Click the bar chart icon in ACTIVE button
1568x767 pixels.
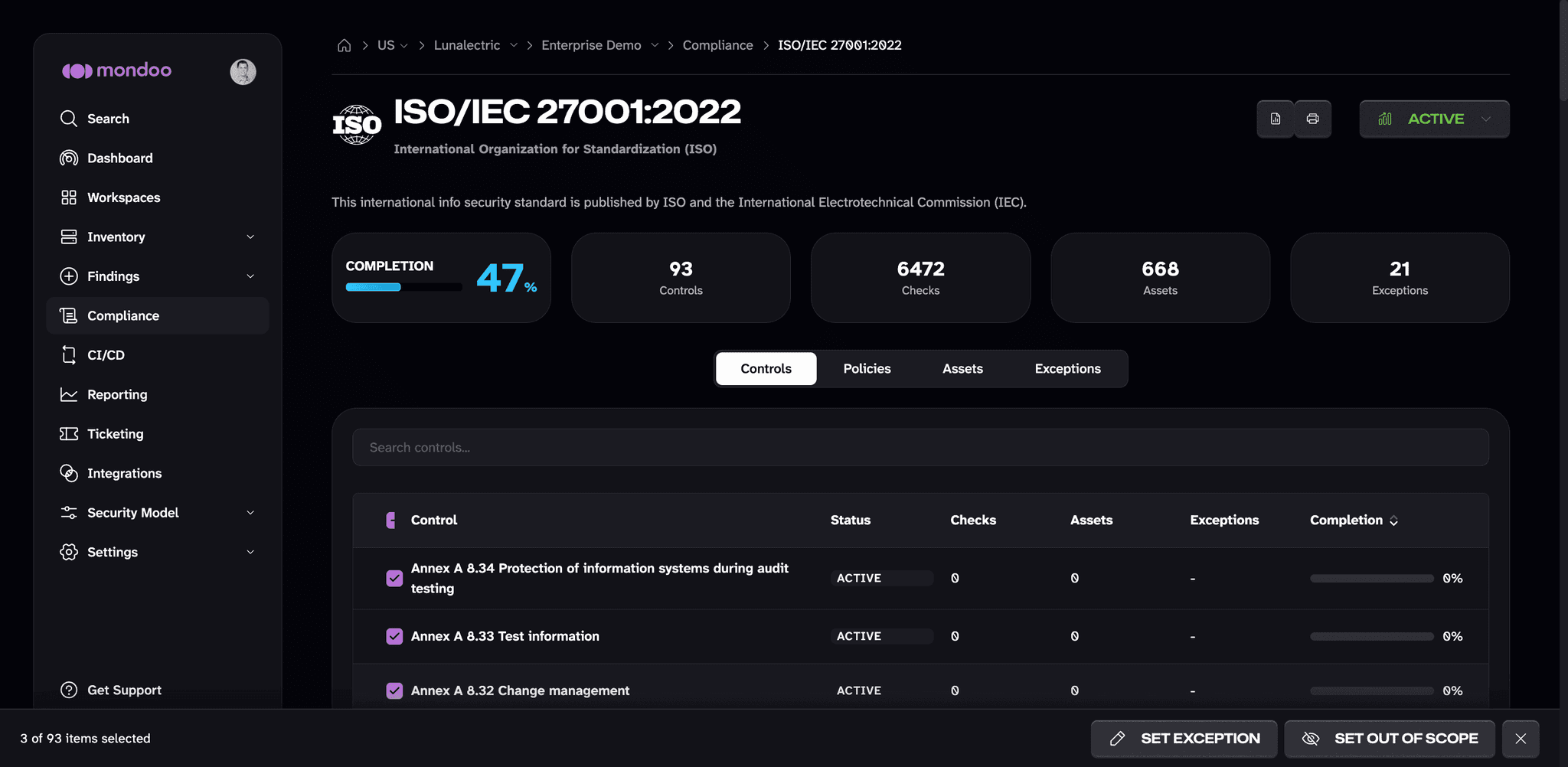(x=1385, y=119)
